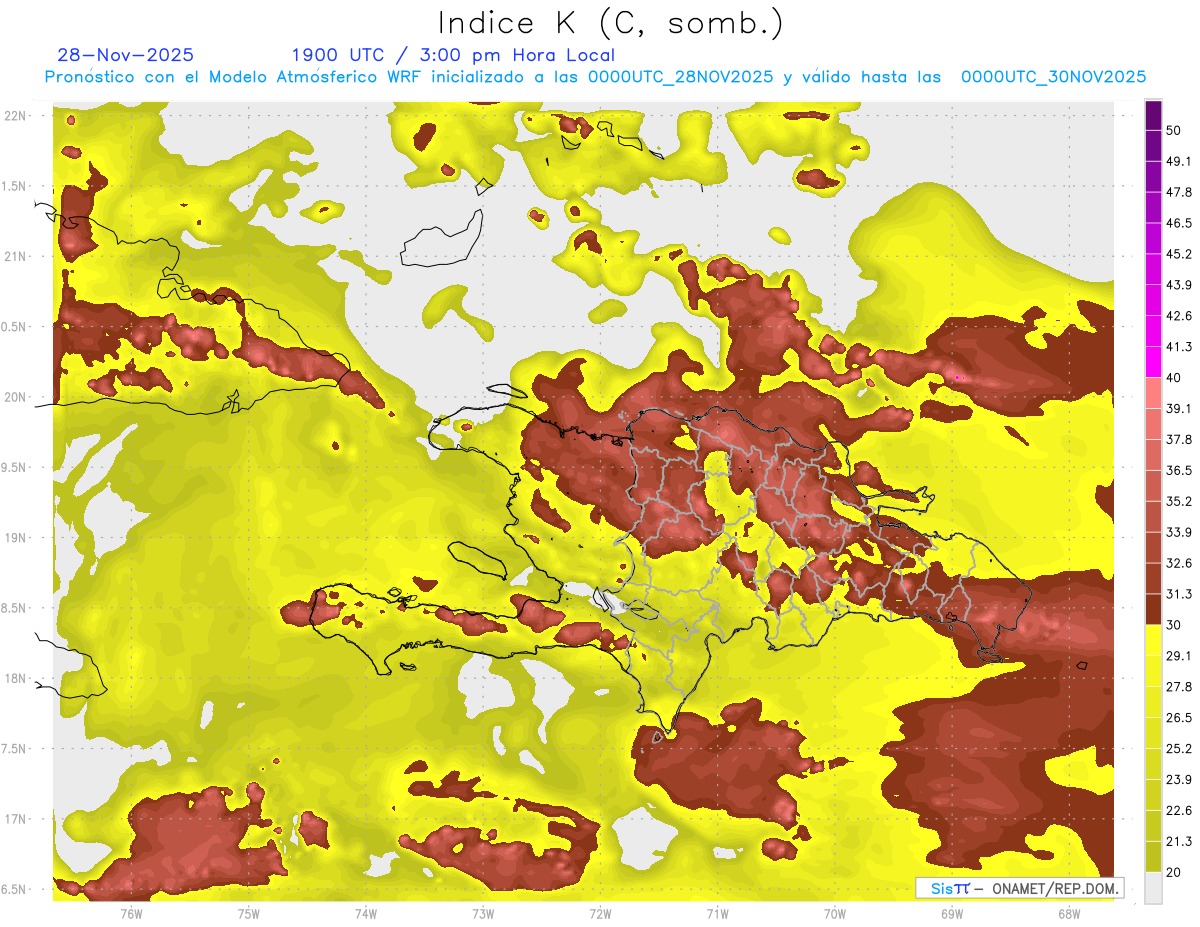1200x927 pixels.
Task: Select the '28-Nov-2025' date text
Action: (x=126, y=55)
